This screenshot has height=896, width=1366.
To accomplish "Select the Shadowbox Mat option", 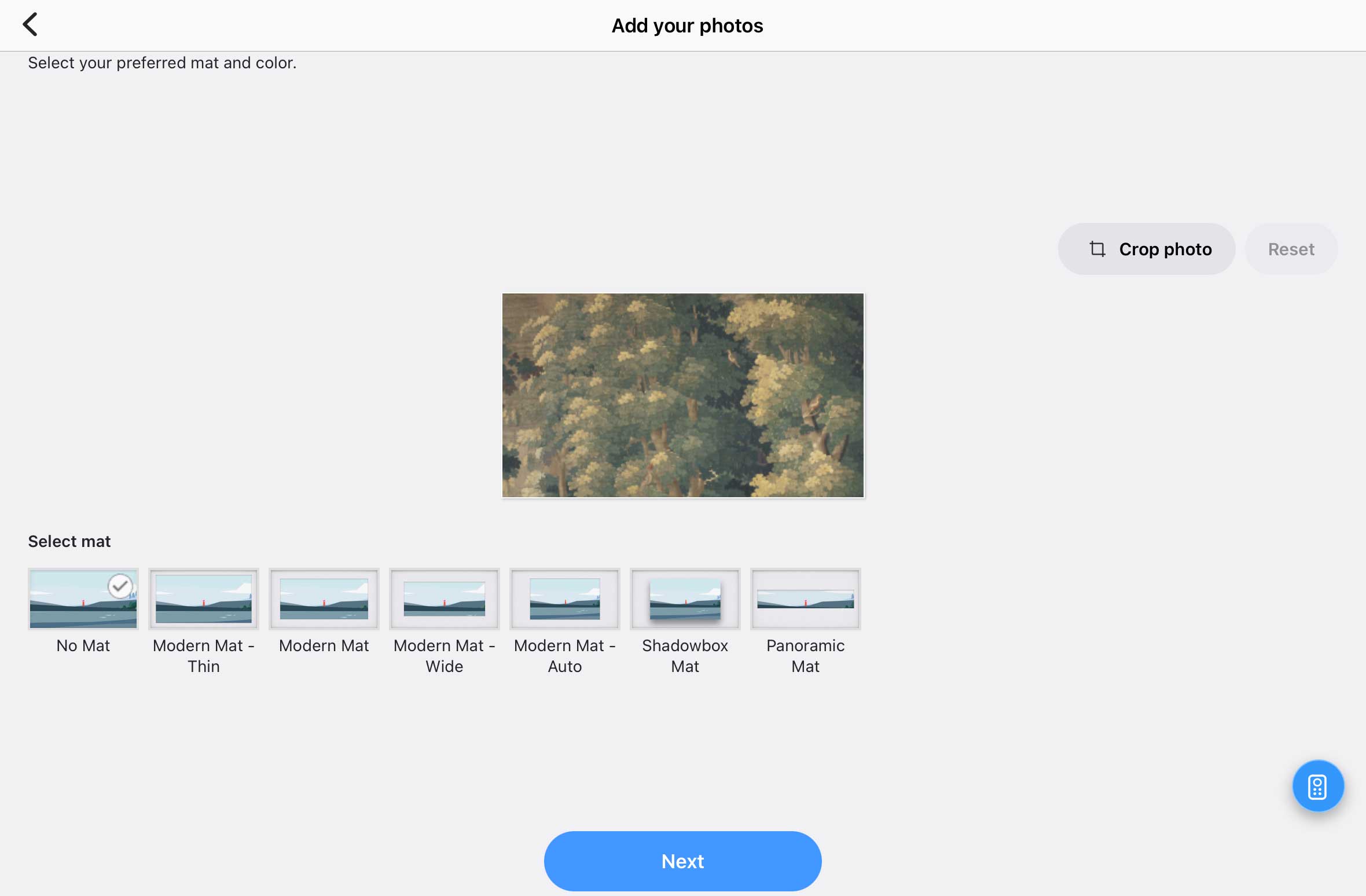I will click(x=685, y=599).
